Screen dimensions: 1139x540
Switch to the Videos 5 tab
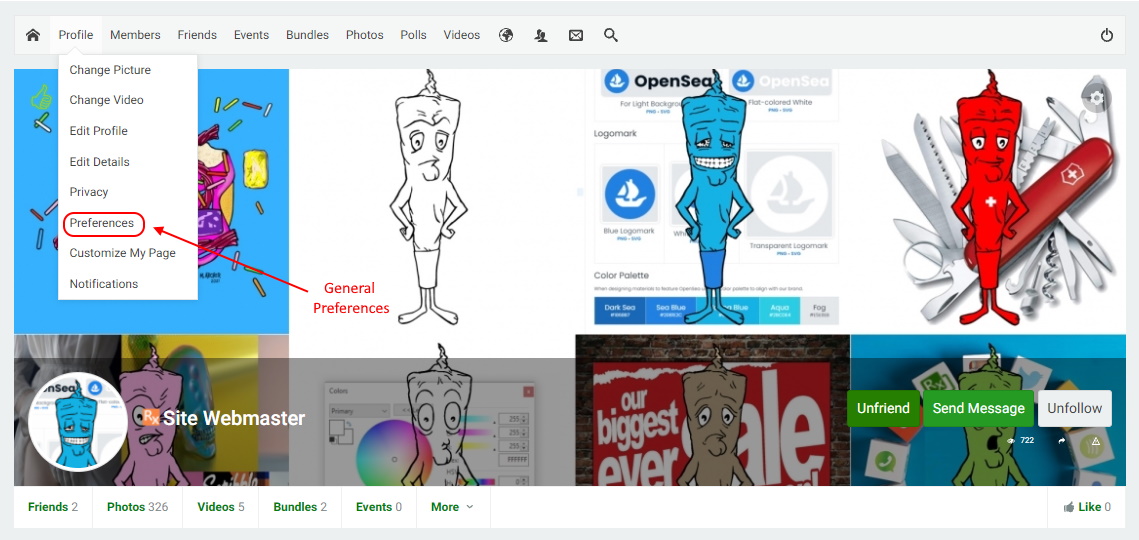[x=221, y=507]
